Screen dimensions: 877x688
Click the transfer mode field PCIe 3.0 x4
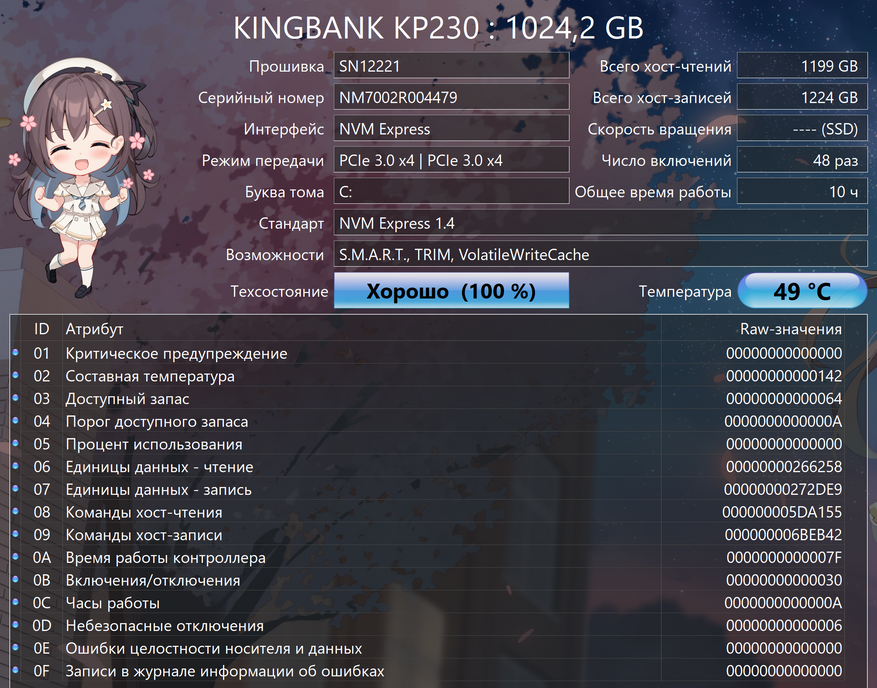click(x=451, y=160)
